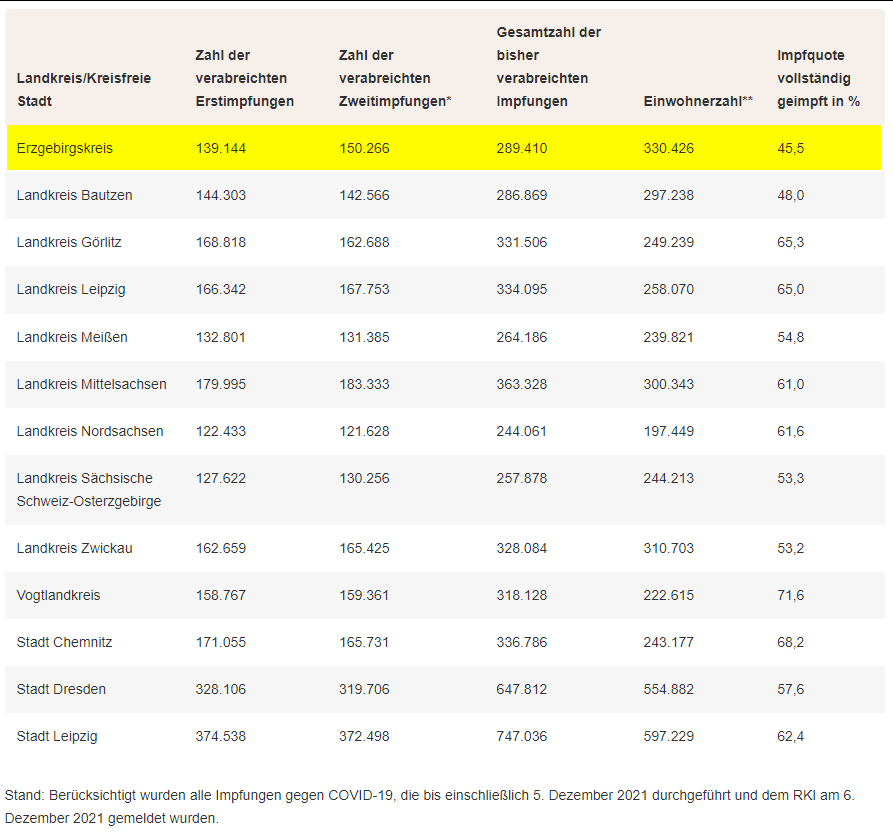
Task: Select the Landkreis Bautzen cell
Action: [74, 195]
